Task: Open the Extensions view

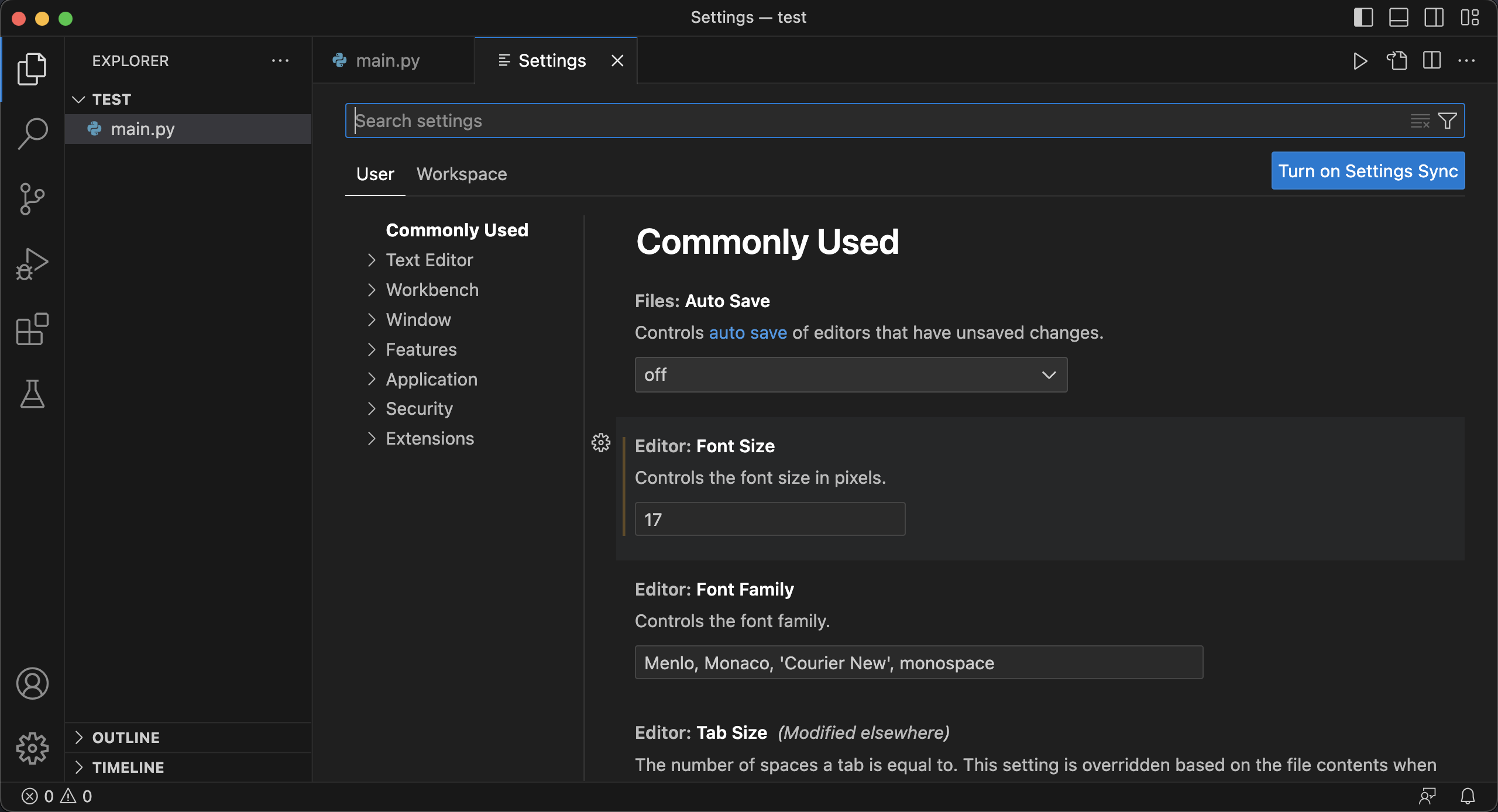Action: (32, 329)
